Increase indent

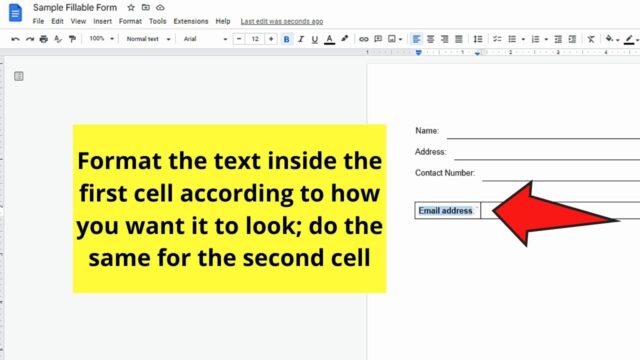[572, 39]
